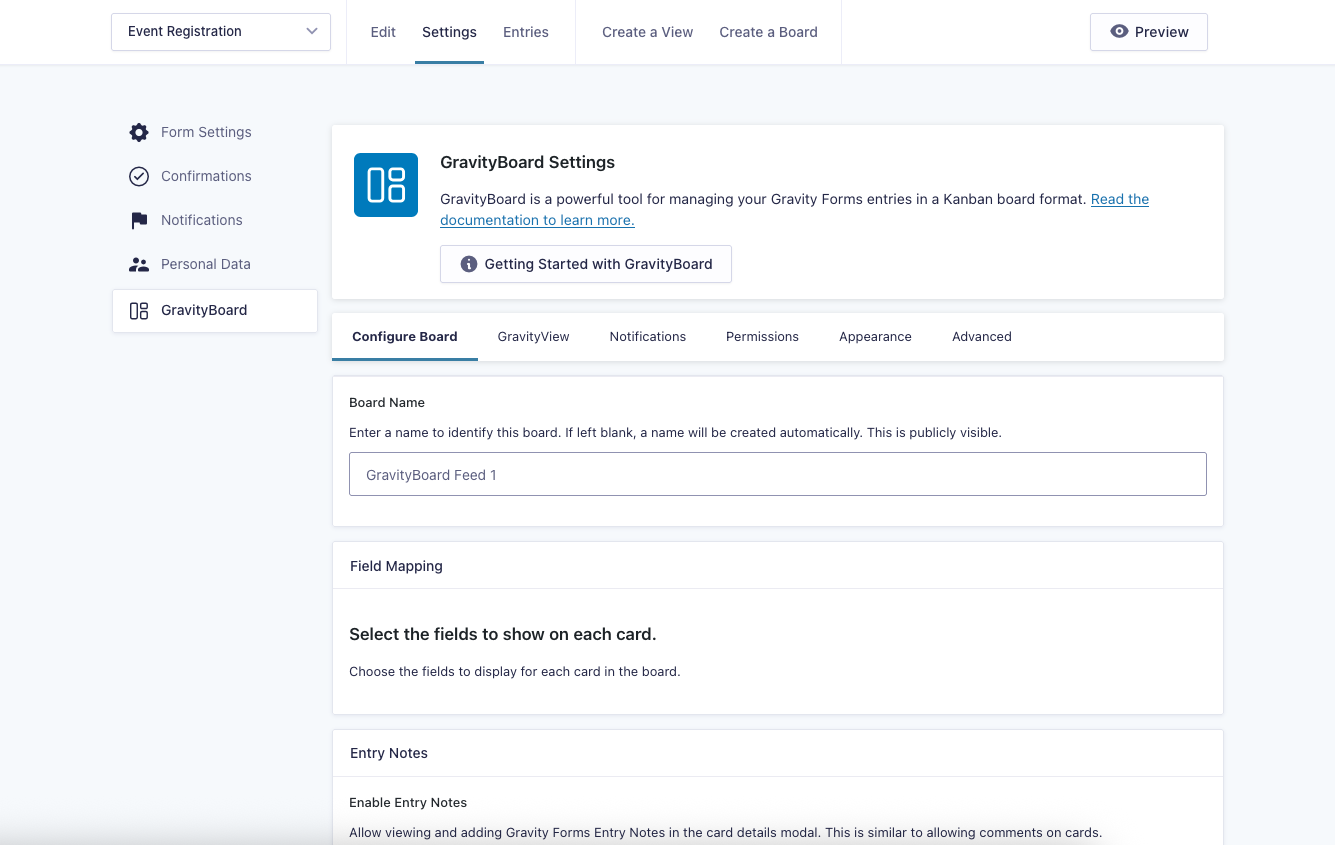
Task: Click the Notifications flag icon
Action: coord(139,220)
